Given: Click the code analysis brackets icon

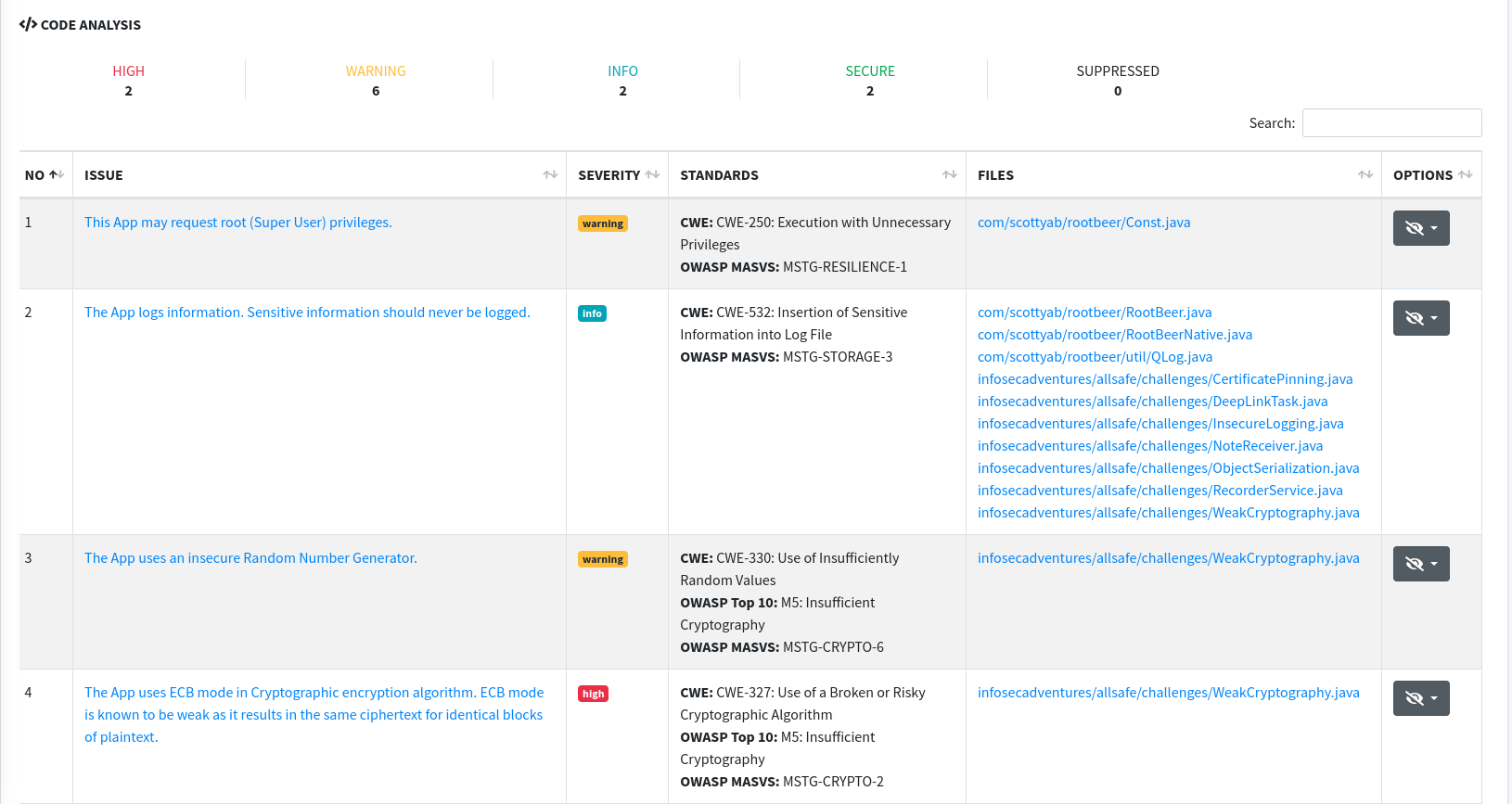Looking at the screenshot, I should [28, 24].
